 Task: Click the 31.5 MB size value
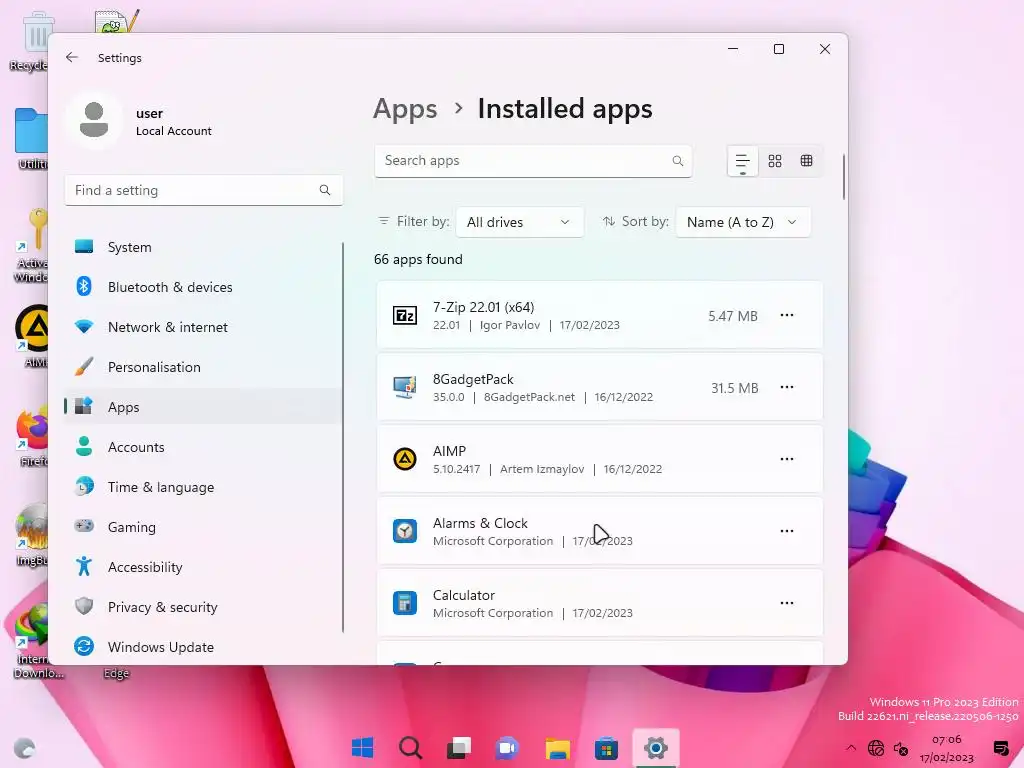click(735, 388)
